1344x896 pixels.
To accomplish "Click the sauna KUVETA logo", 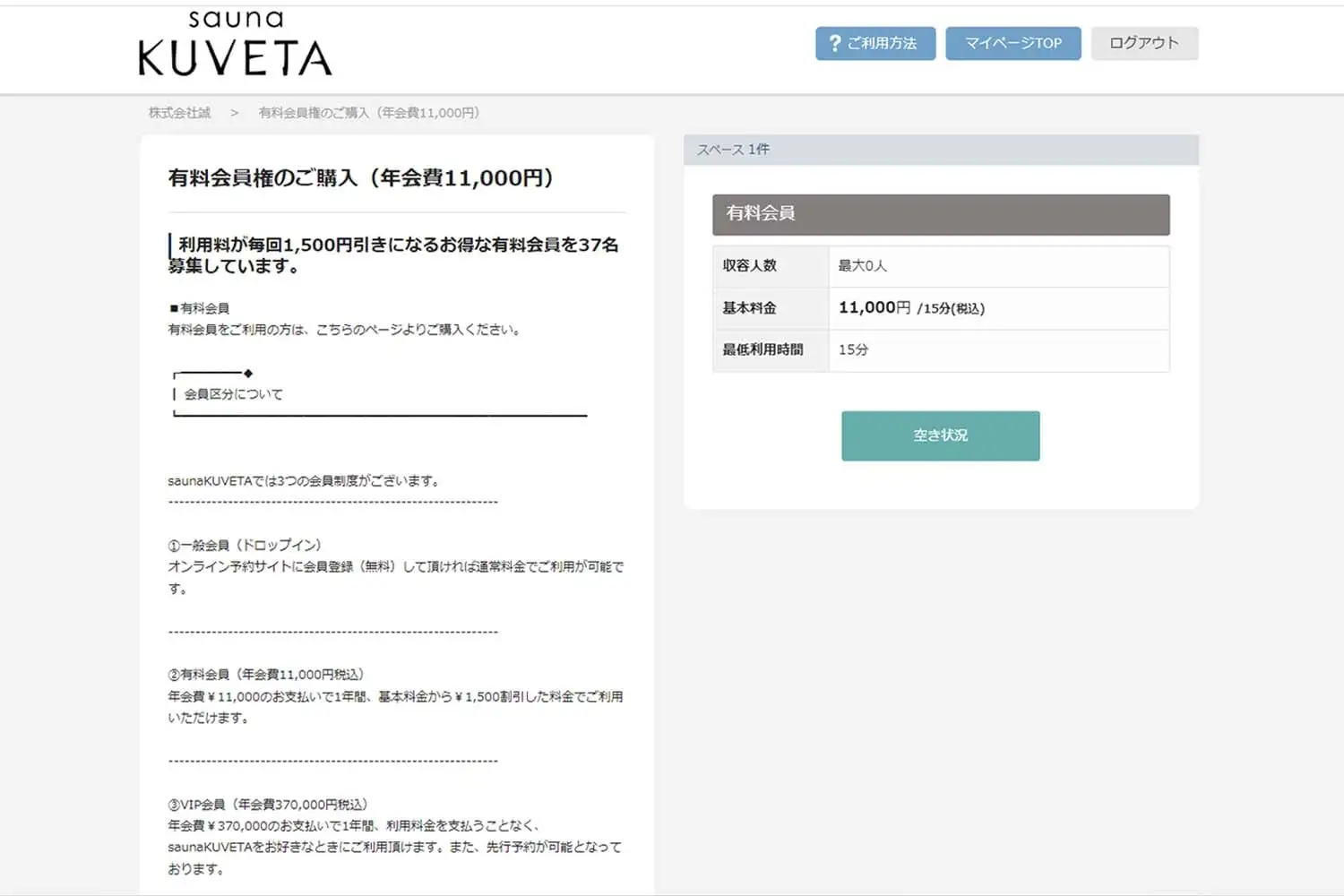I will pyautogui.click(x=235, y=43).
